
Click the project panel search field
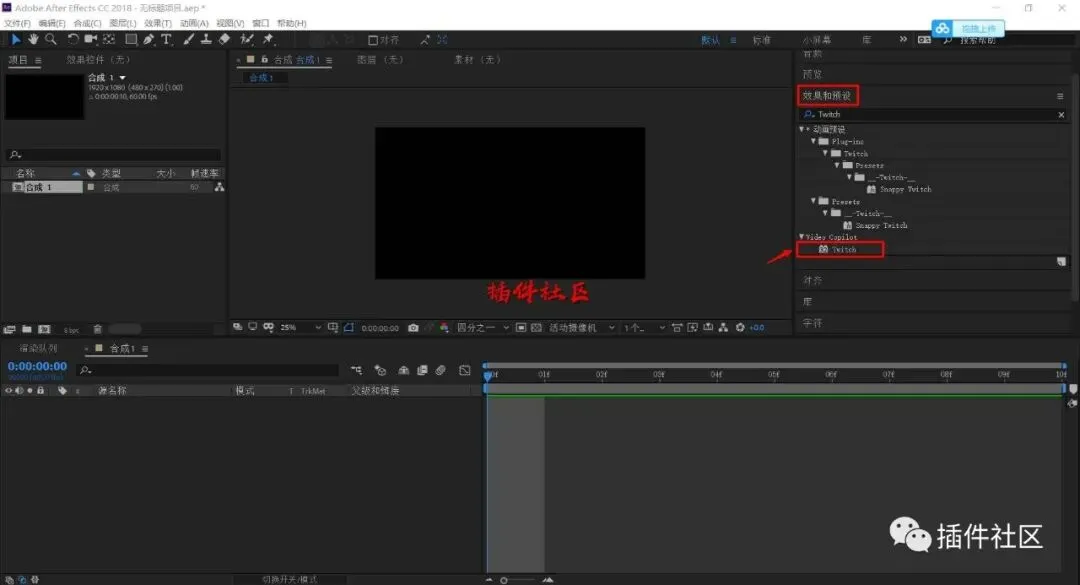114,155
